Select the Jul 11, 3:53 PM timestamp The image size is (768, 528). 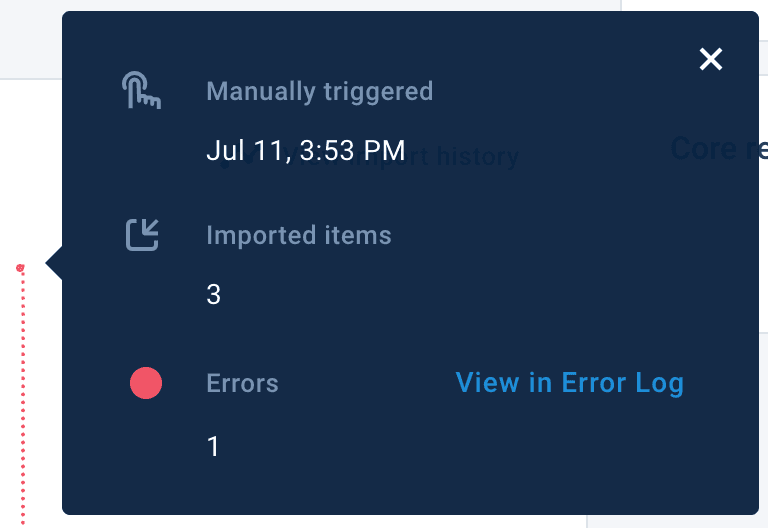coord(305,151)
